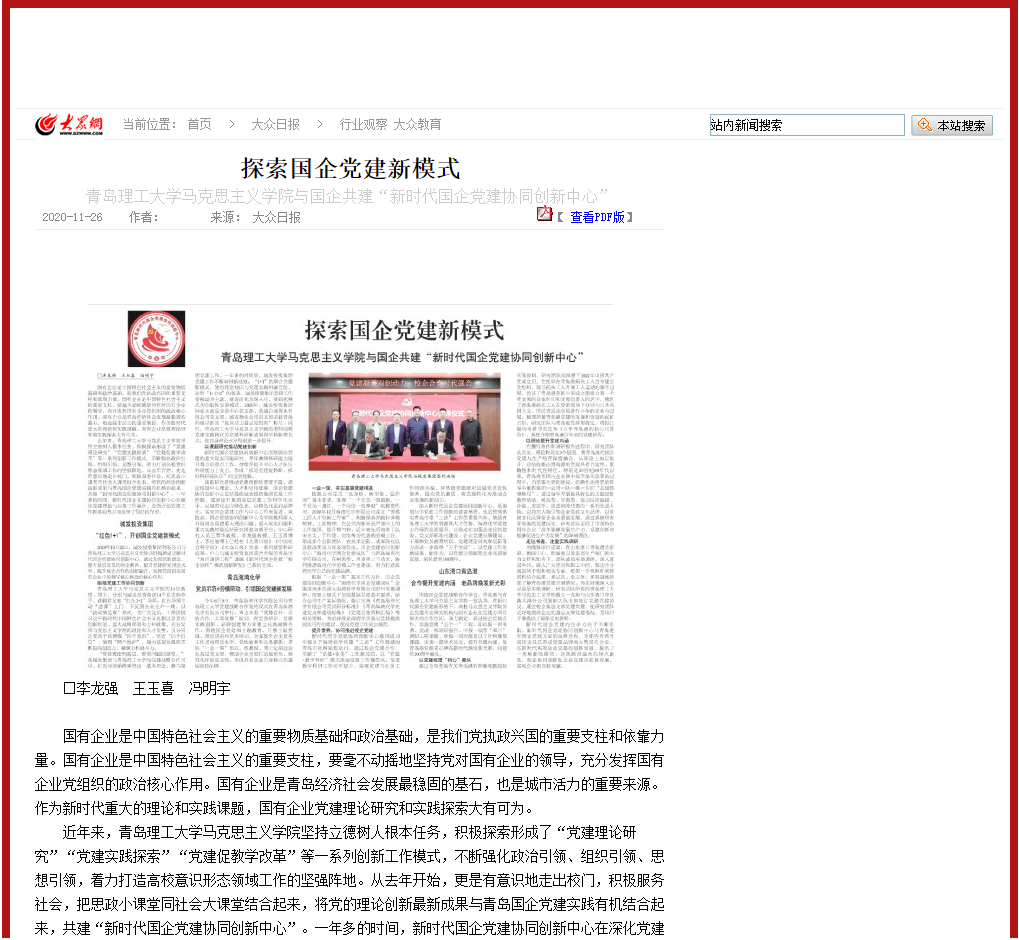Click the first breadcrumb arrow after 首页
Viewport: 1019px width, 940px height.
230,124
